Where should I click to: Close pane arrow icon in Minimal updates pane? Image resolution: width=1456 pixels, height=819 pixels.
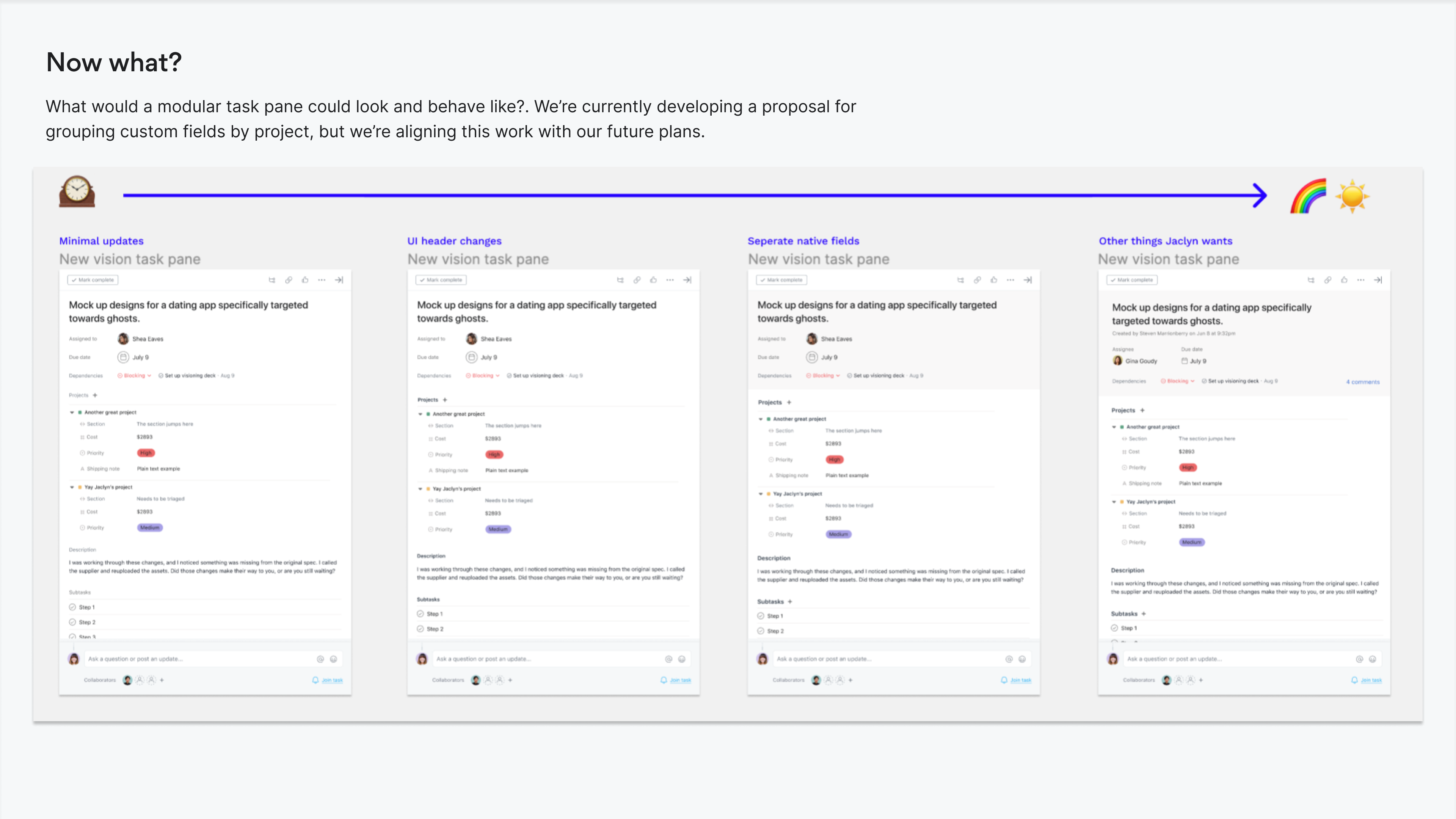pyautogui.click(x=339, y=280)
